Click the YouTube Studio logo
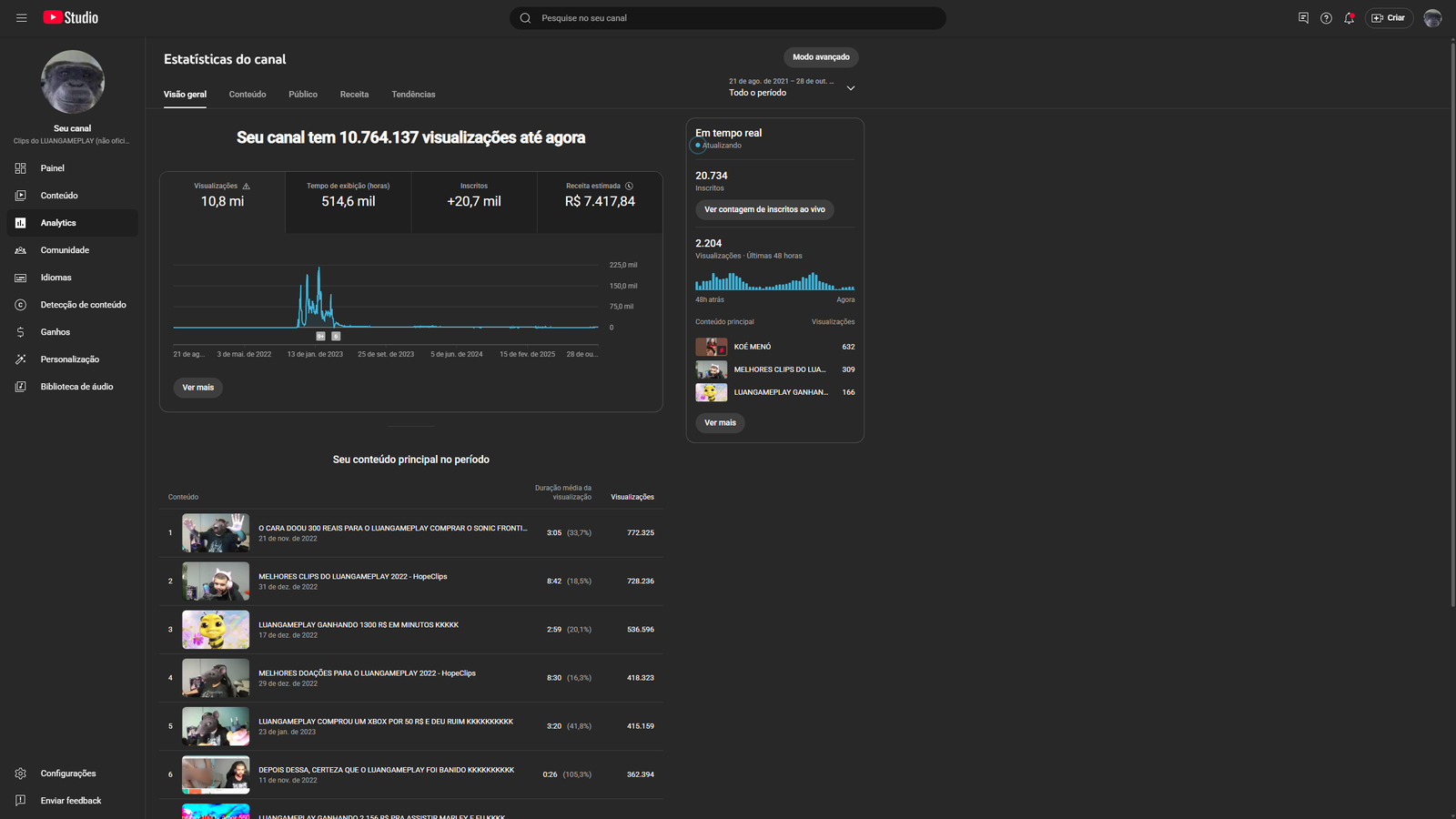The image size is (1456, 819). click(71, 18)
